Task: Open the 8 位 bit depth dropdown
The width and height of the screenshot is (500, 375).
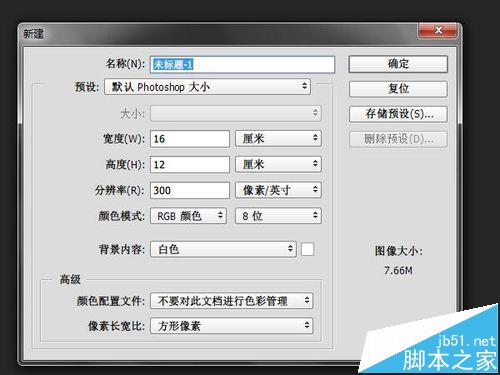Action: coord(278,216)
